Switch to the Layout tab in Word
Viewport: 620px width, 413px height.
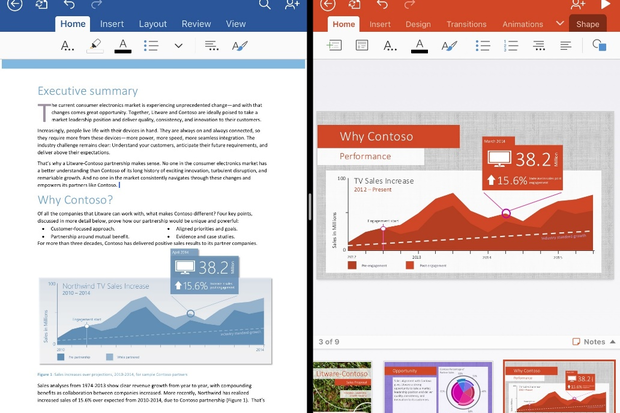[x=153, y=24]
